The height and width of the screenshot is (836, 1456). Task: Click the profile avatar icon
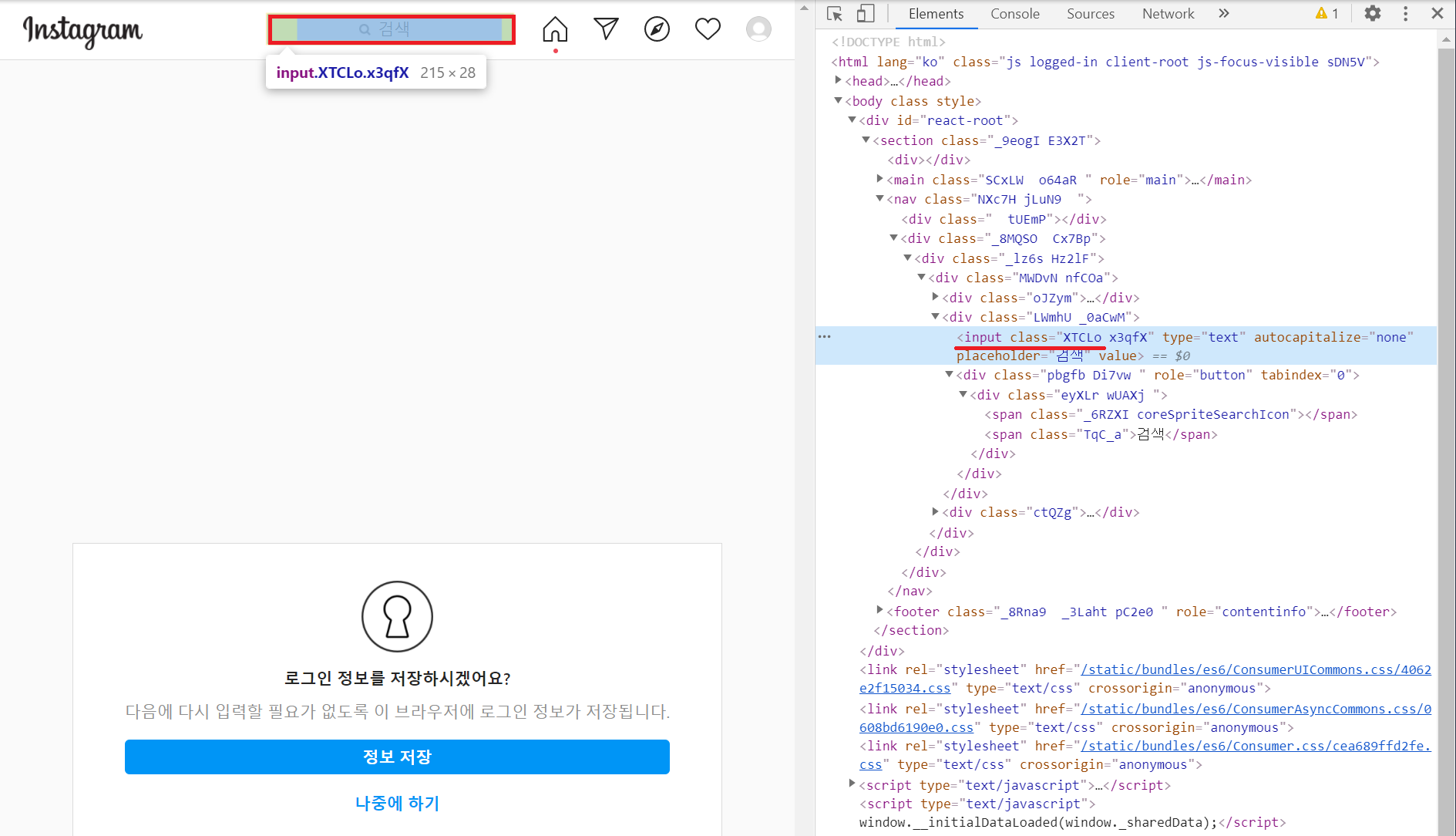pos(758,29)
